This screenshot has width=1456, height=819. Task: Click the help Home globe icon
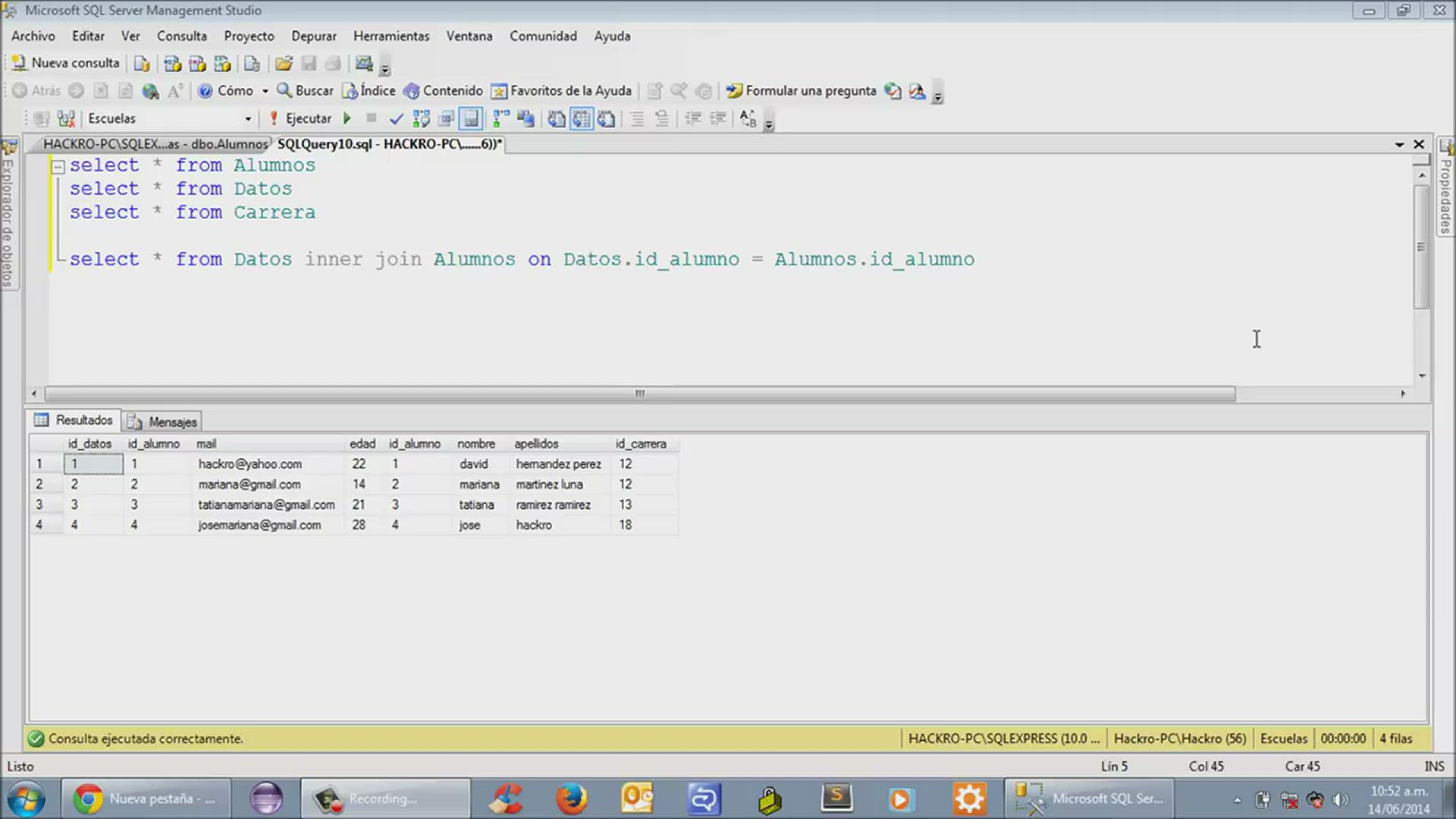[150, 91]
